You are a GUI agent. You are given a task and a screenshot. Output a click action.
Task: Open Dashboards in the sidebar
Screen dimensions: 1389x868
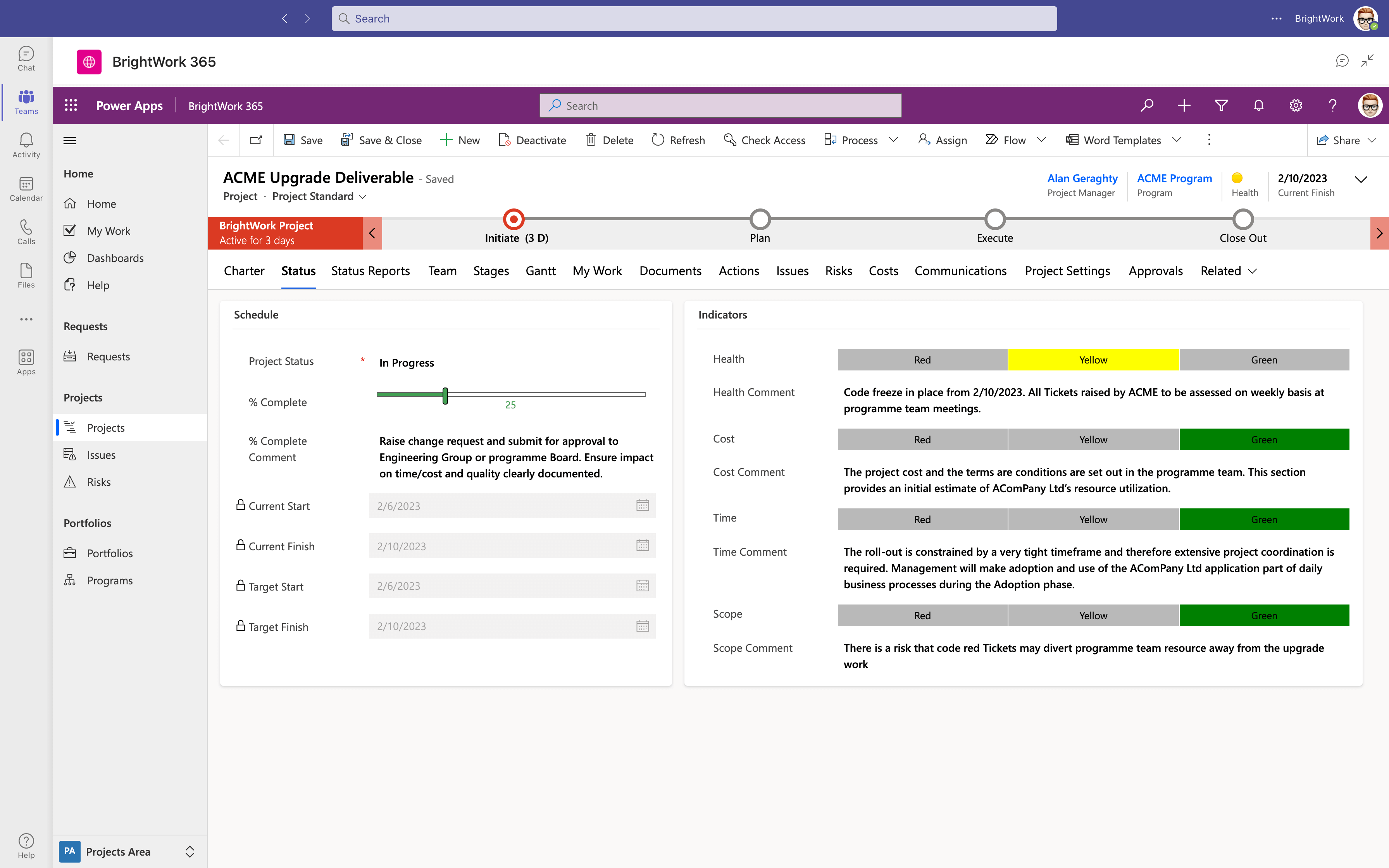[130, 258]
